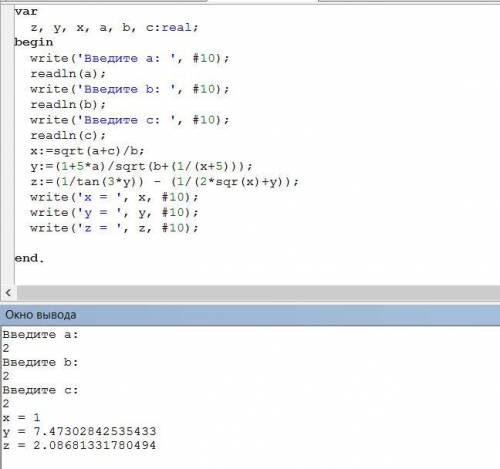Click the output value 'y = 7.47302842535433'
The width and height of the screenshot is (500, 469).
click(x=79, y=431)
